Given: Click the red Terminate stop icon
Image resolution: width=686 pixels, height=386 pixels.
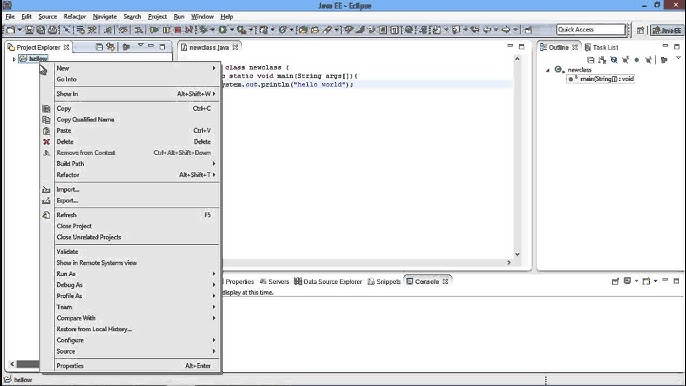Looking at the screenshot, I should (178, 30).
